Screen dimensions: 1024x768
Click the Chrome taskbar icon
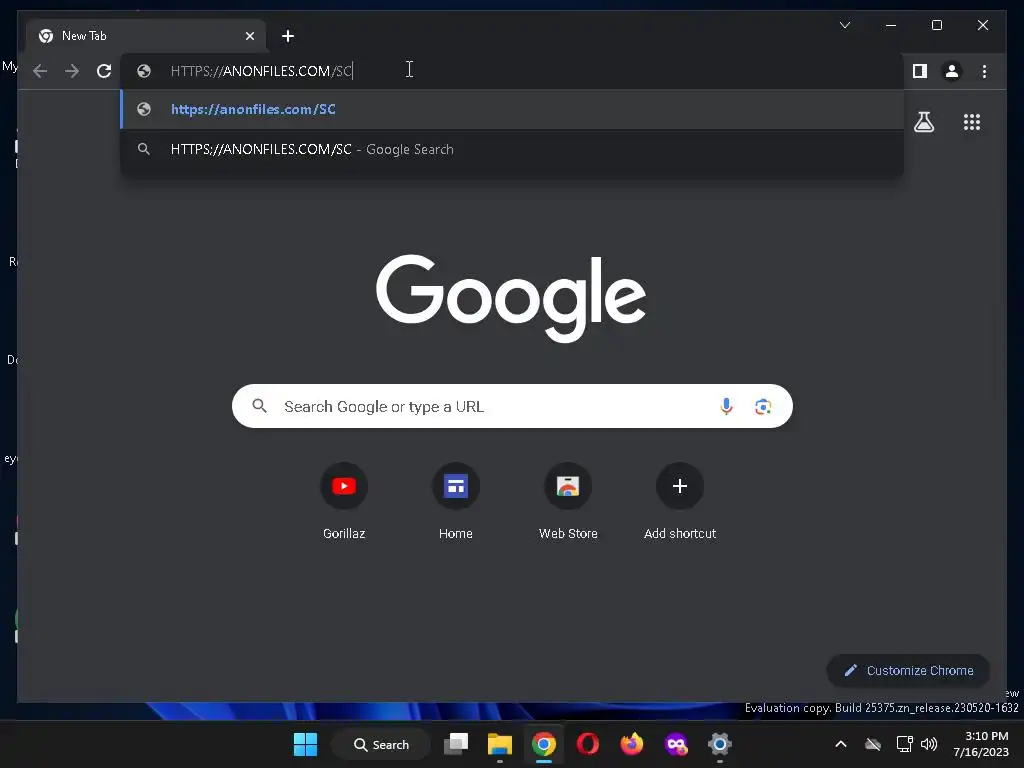pos(543,744)
